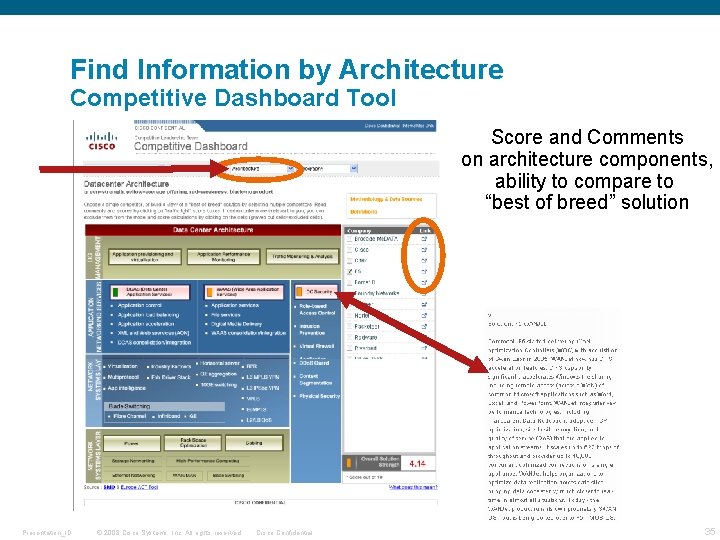Image resolution: width=720 pixels, height=540 pixels.
Task: Open the Architecture dropdown
Action: 260,169
